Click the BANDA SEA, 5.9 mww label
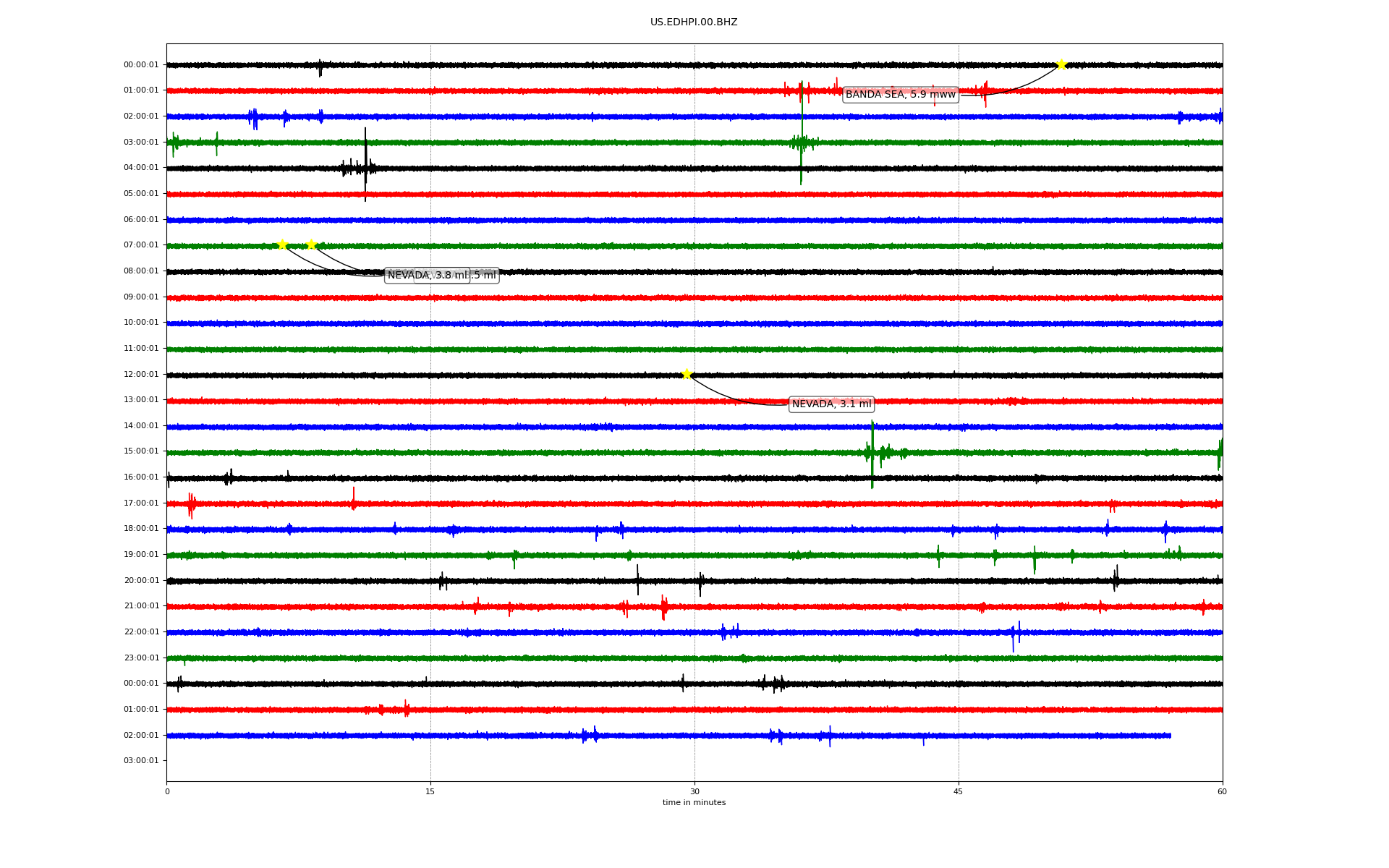The width and height of the screenshot is (1389, 868). coord(900,95)
